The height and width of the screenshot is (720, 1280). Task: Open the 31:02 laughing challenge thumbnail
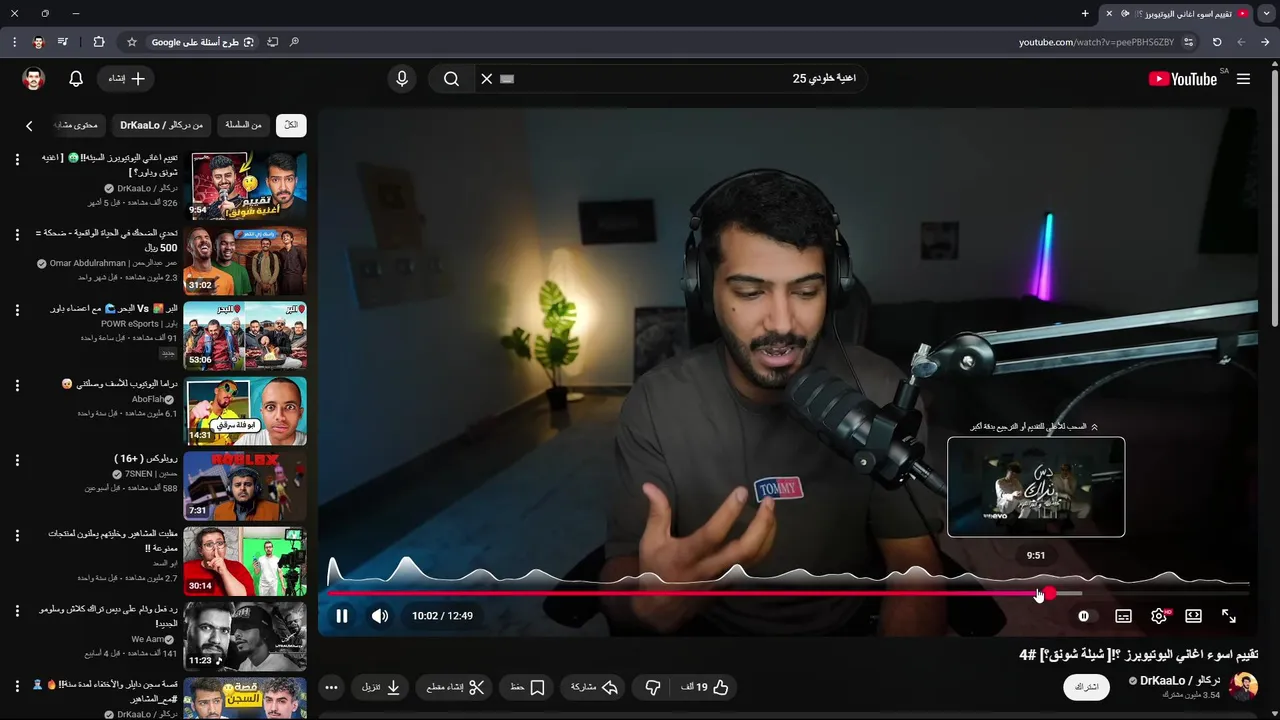245,260
